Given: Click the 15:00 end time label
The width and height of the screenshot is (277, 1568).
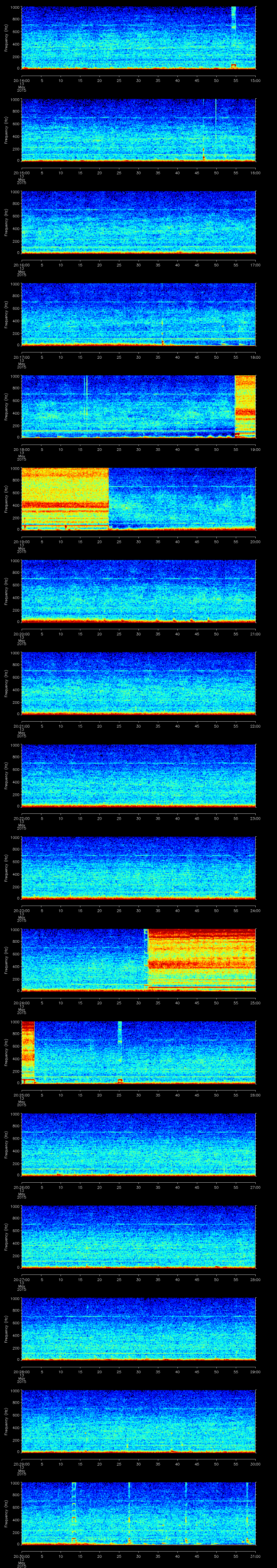Looking at the screenshot, I should point(255,80).
